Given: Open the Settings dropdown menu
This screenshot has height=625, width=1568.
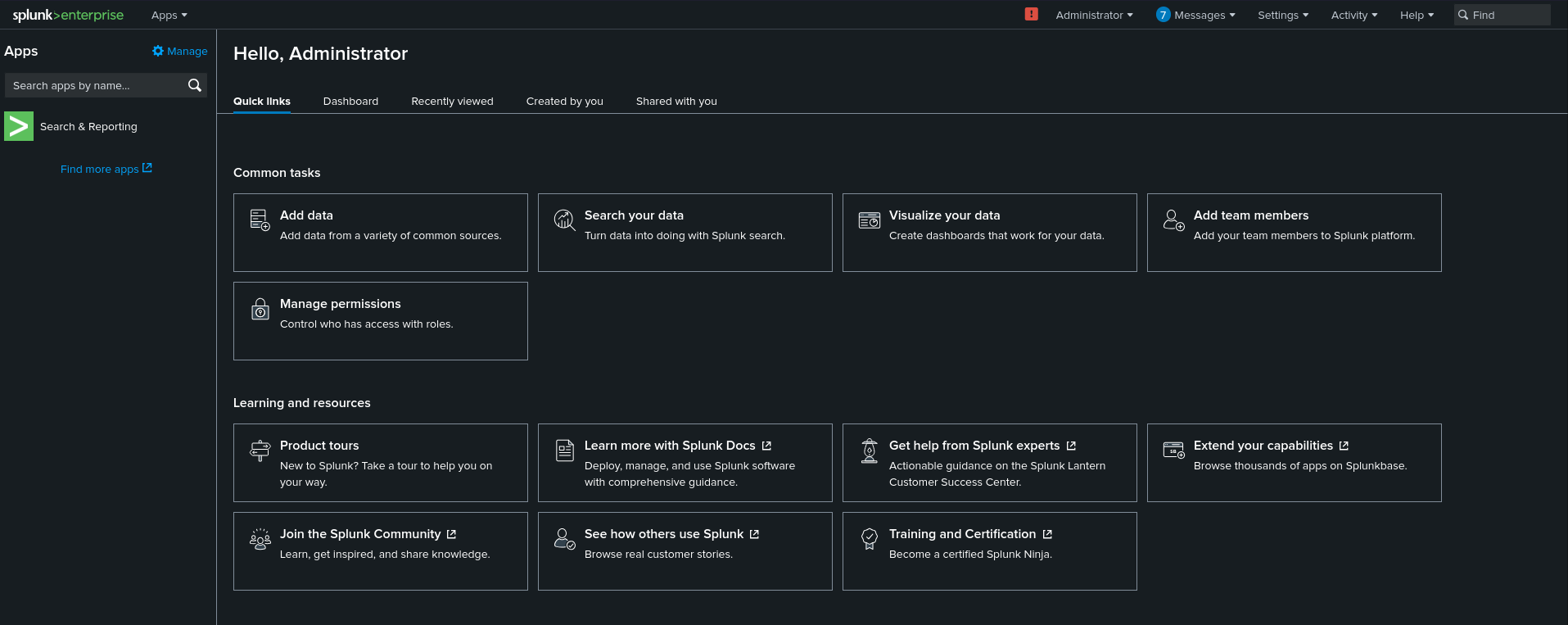Looking at the screenshot, I should tap(1283, 15).
